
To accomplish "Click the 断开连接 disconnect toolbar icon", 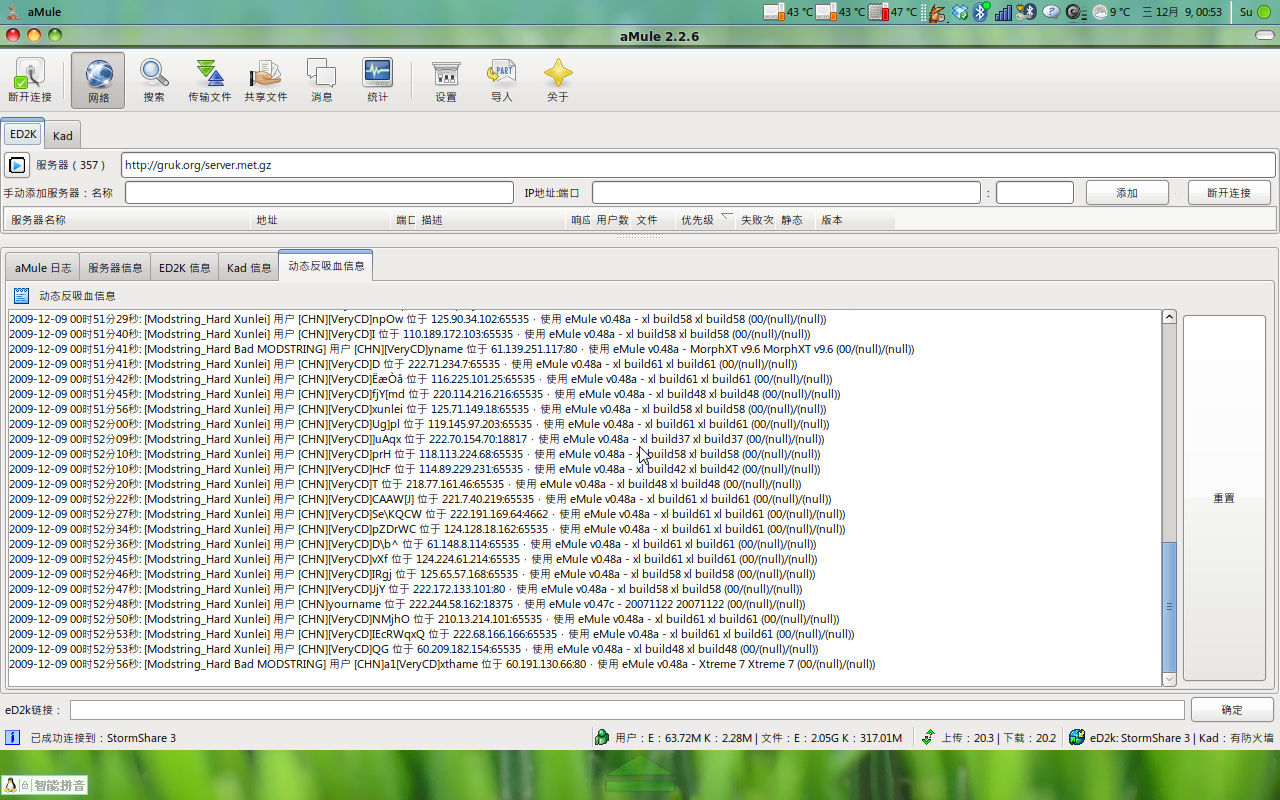I will pos(30,81).
